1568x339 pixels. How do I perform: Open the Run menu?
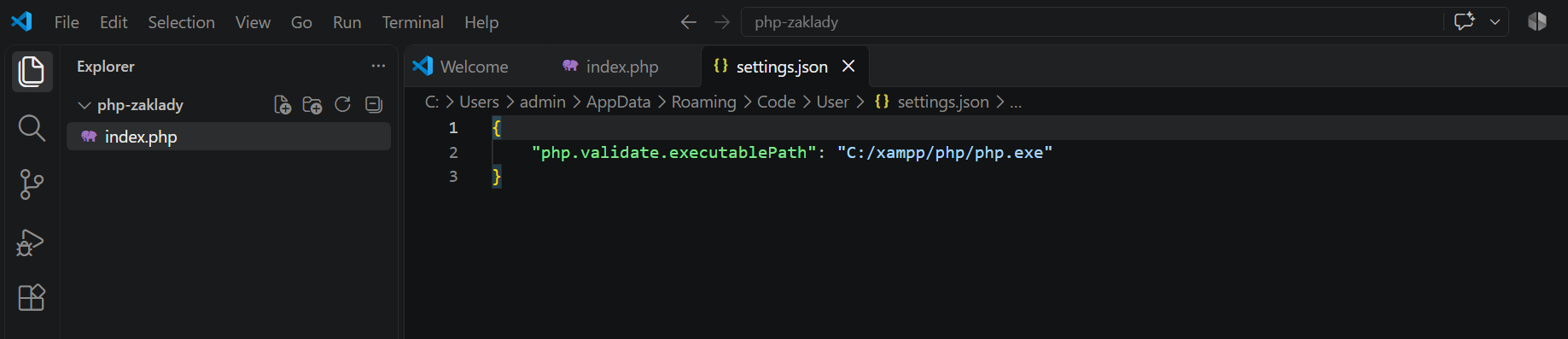point(347,22)
